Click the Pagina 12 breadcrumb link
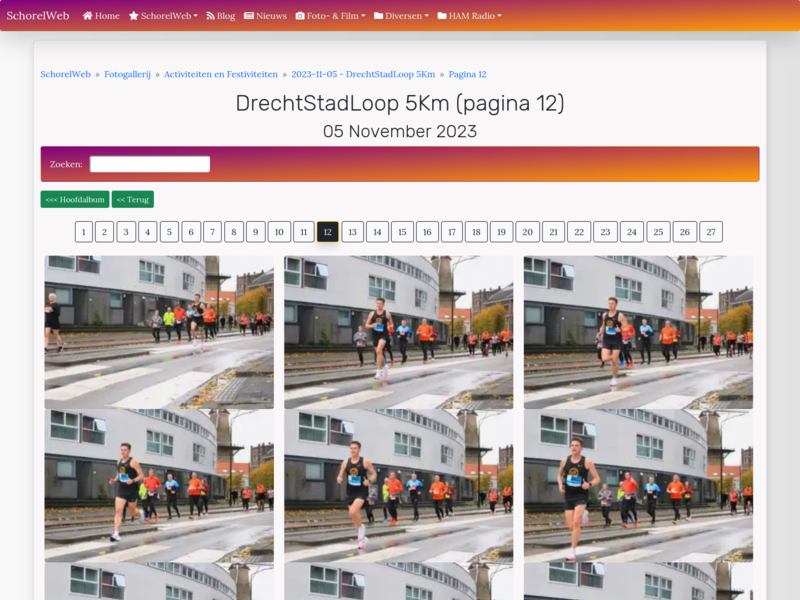Screen dimensions: 800x600 click(467, 74)
